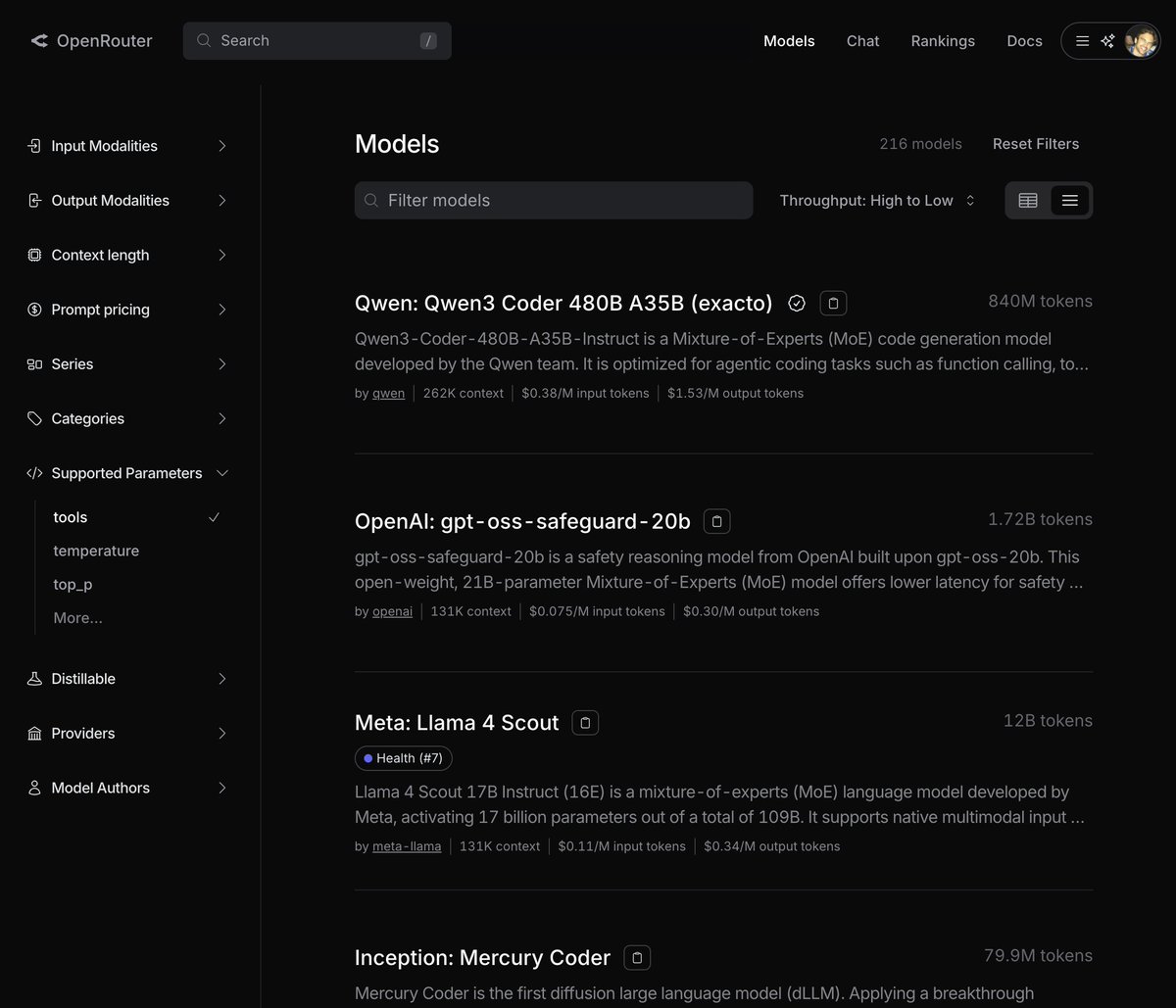Click the 216 models count text
The width and height of the screenshot is (1176, 1008).
(x=920, y=144)
